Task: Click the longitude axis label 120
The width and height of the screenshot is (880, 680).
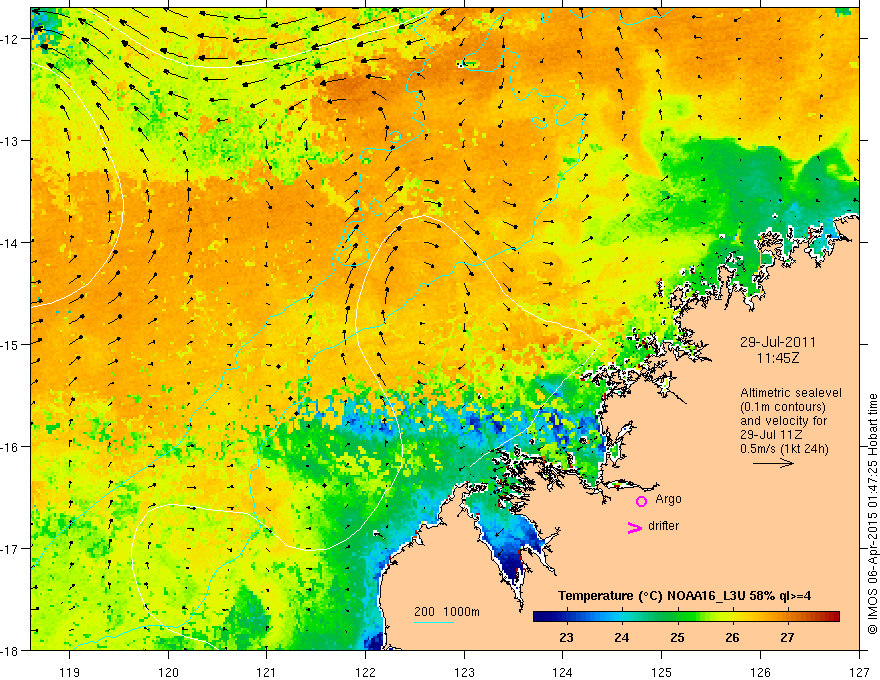Action: (168, 672)
